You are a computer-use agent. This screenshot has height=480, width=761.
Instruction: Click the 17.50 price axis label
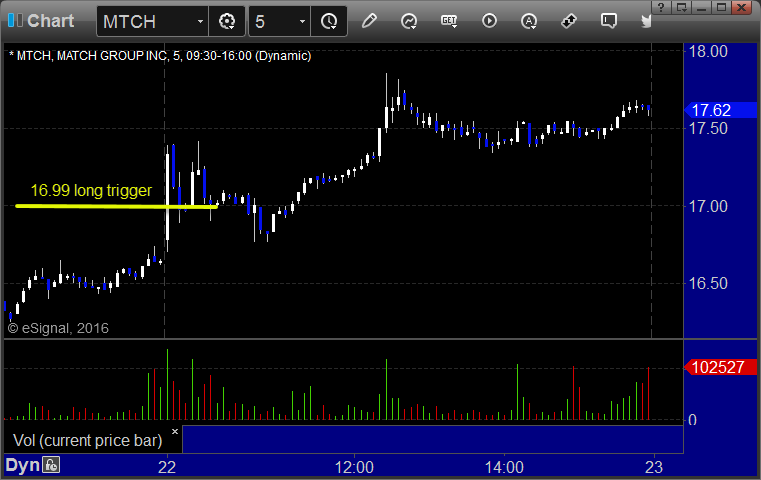pos(709,129)
